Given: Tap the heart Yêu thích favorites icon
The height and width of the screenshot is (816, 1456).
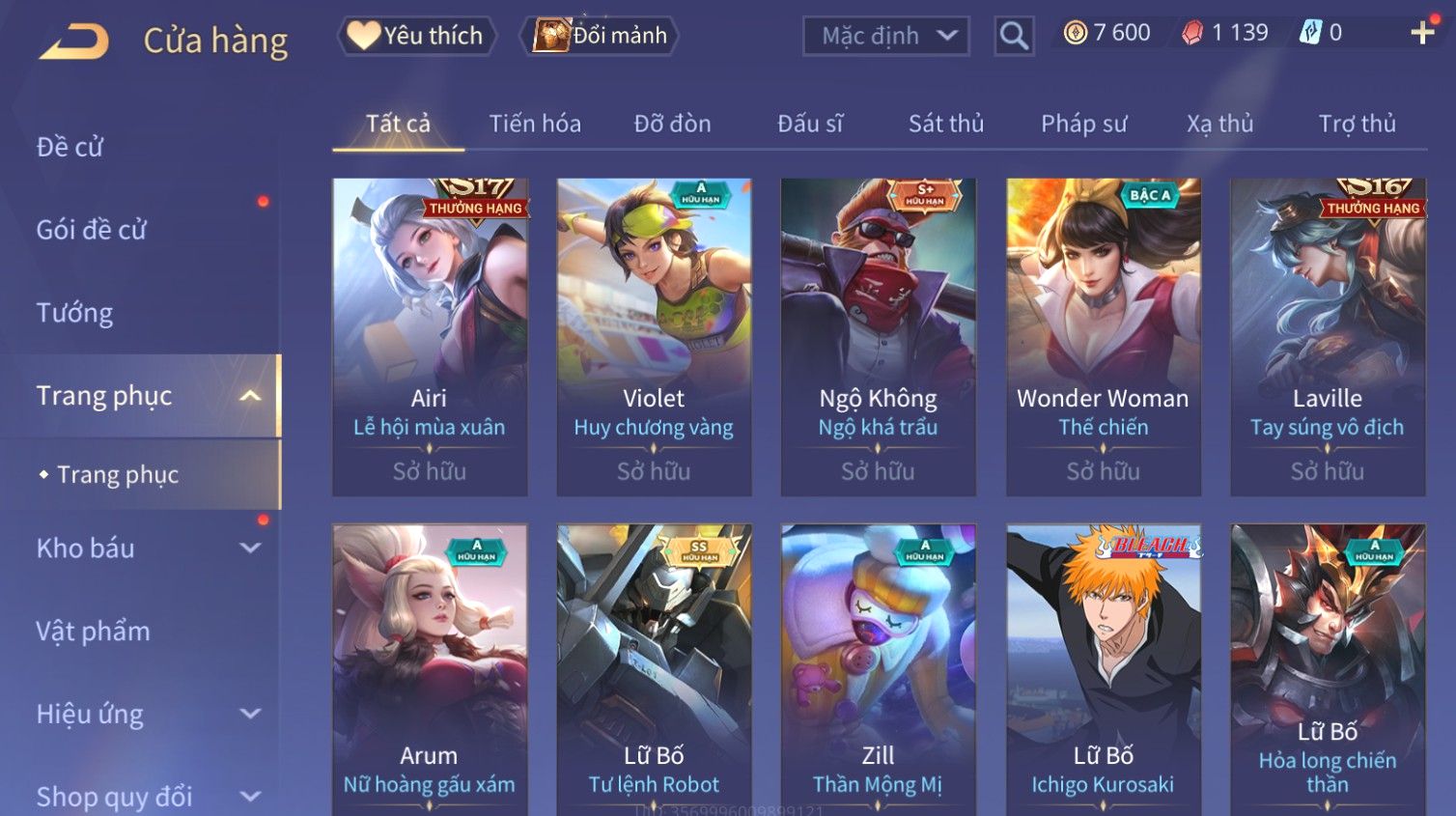Looking at the screenshot, I should pyautogui.click(x=364, y=35).
